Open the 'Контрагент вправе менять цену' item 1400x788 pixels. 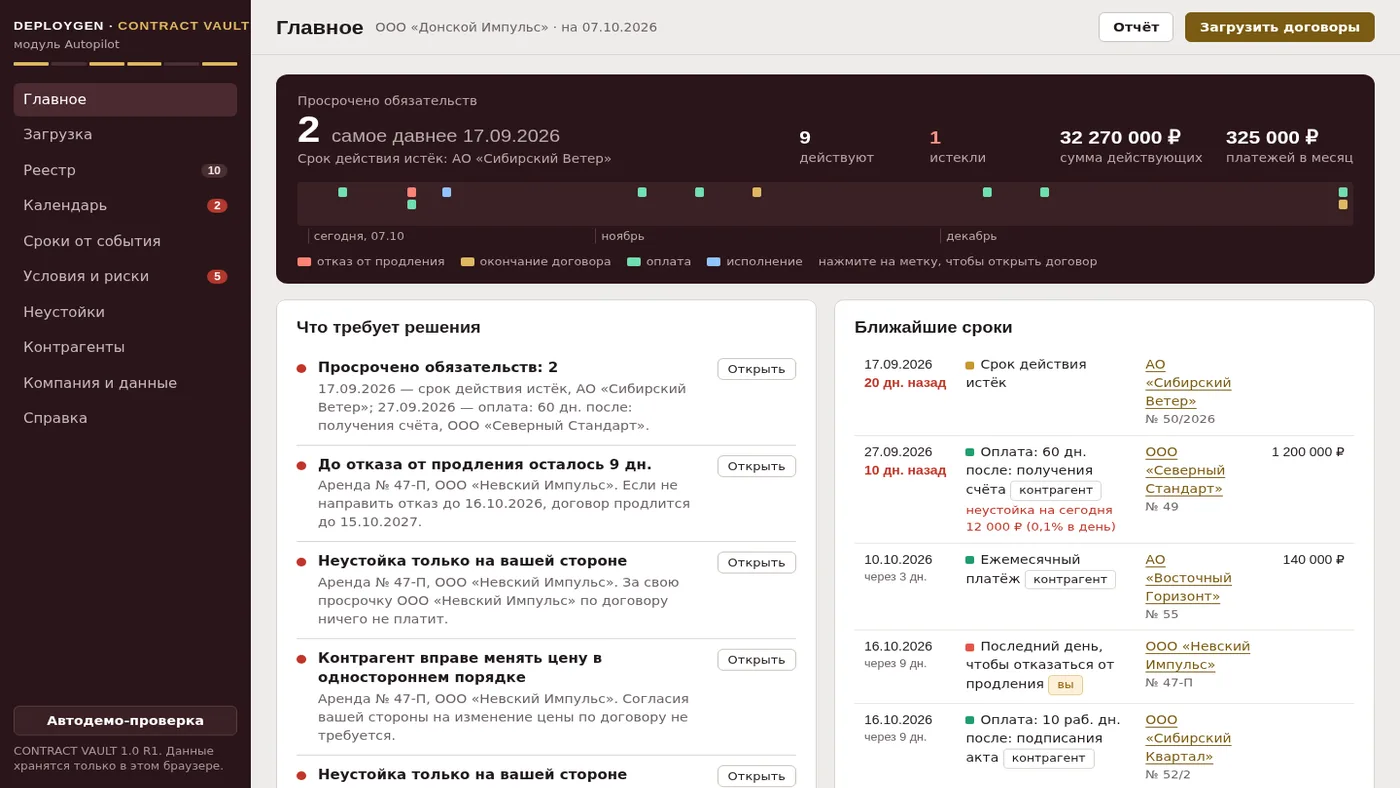point(756,660)
